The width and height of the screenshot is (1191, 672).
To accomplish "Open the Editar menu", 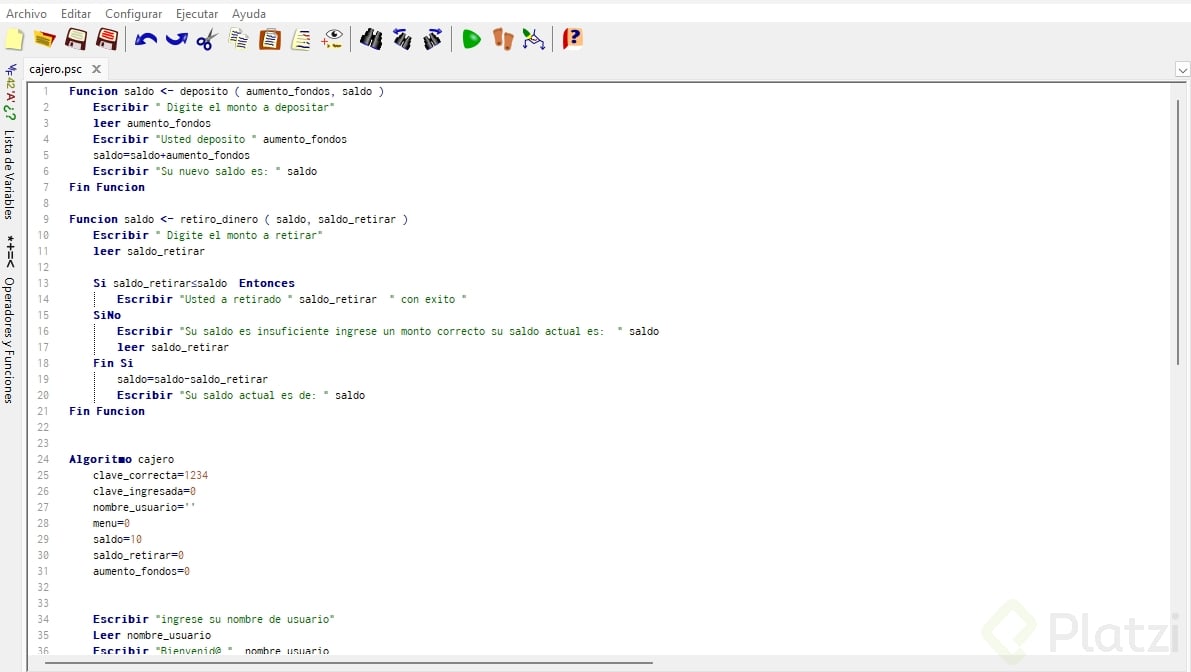I will [76, 14].
